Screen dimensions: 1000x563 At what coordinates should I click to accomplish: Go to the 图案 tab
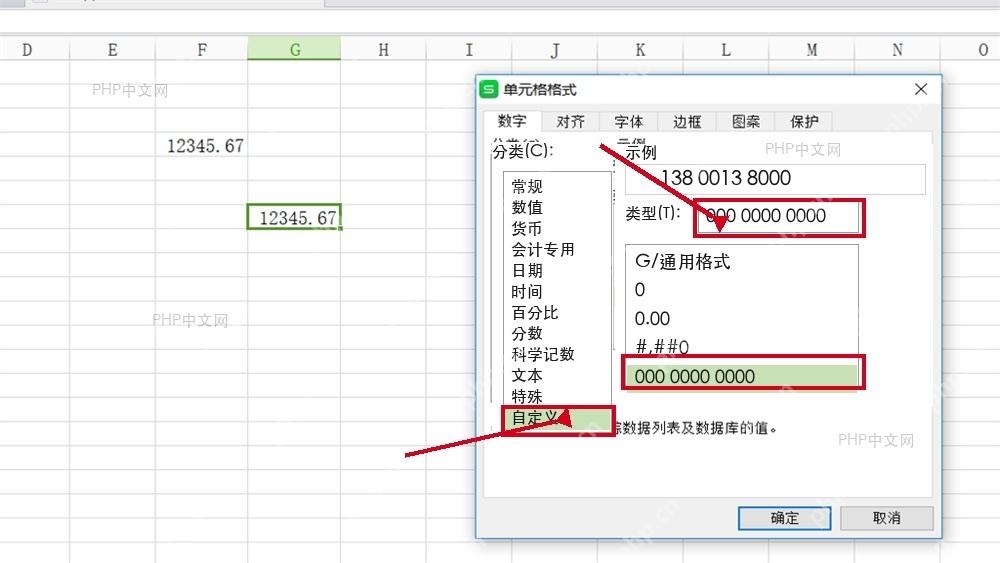(746, 121)
